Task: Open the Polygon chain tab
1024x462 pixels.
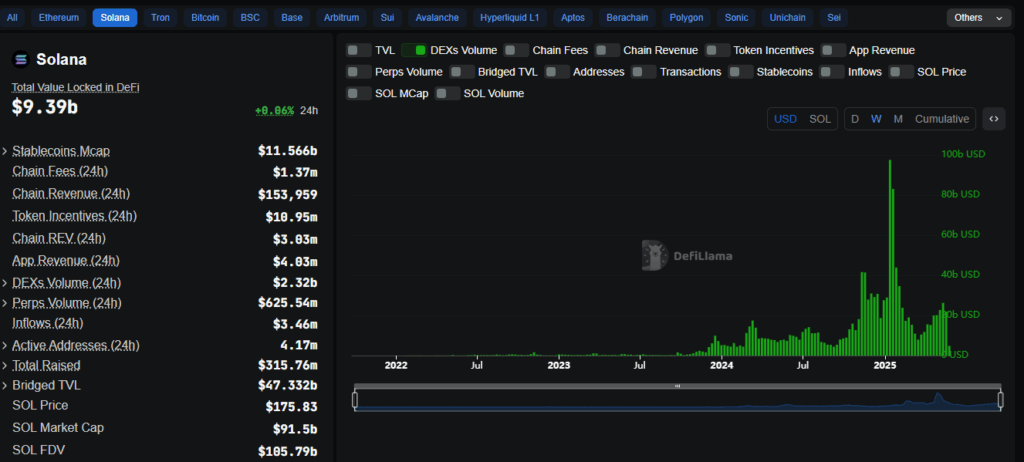Action: click(x=686, y=18)
